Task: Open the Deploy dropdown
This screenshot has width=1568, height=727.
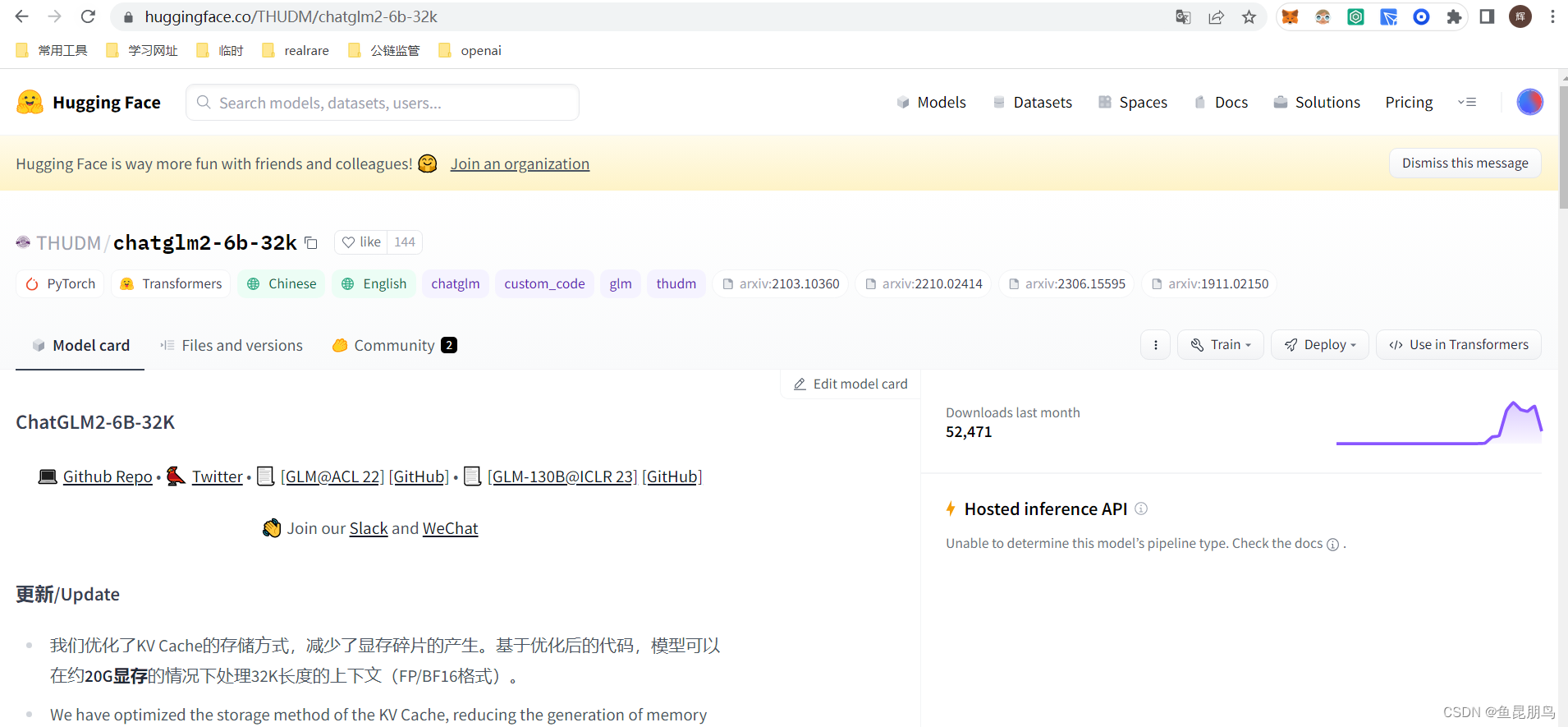Action: click(x=1320, y=345)
